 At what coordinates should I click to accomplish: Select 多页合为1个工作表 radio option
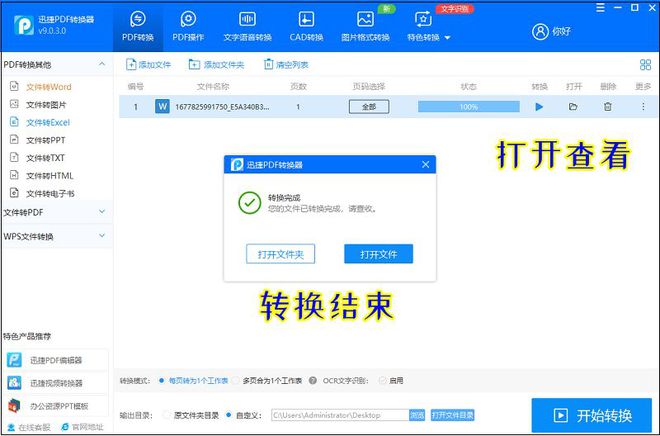[268, 380]
